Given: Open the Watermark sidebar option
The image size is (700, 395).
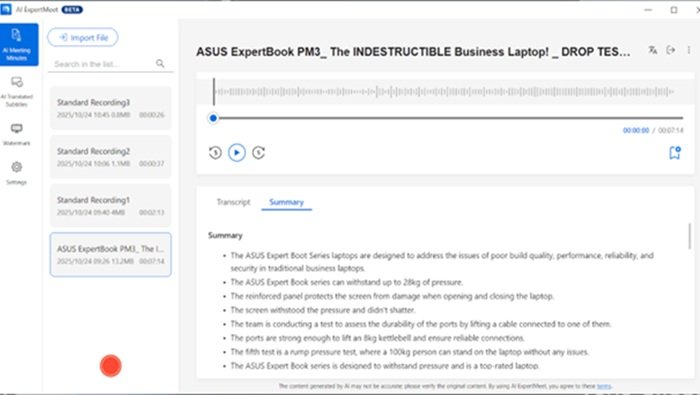Looking at the screenshot, I should pyautogui.click(x=17, y=134).
